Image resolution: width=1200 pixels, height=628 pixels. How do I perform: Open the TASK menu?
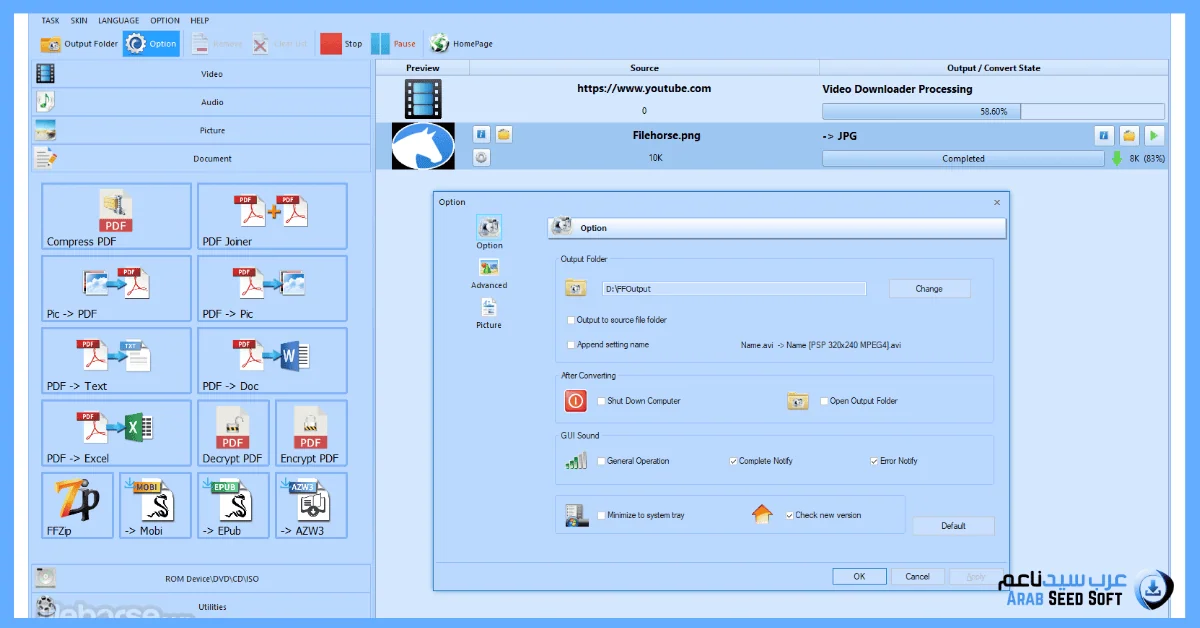[x=50, y=20]
